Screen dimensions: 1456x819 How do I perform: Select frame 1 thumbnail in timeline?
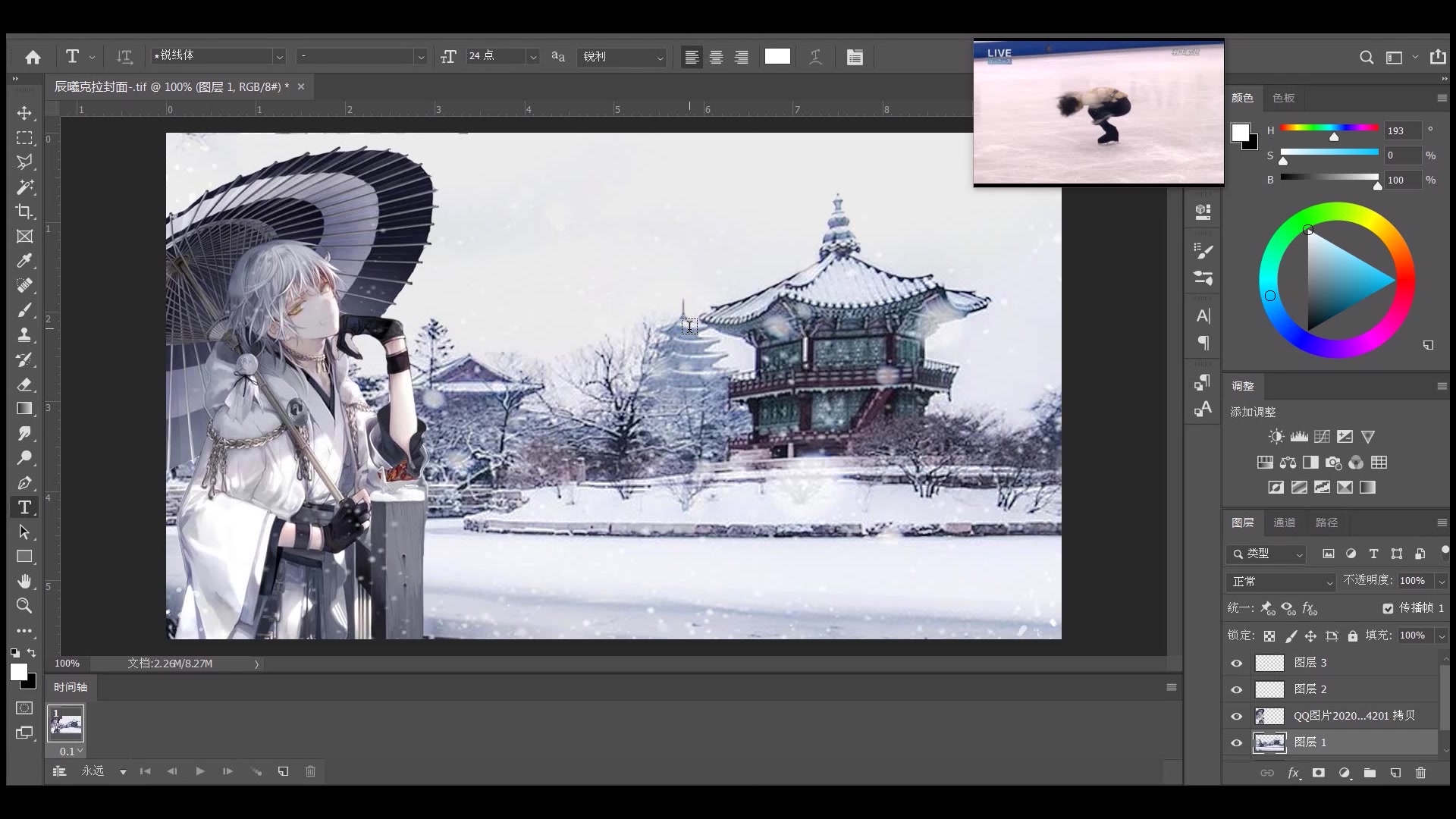66,723
